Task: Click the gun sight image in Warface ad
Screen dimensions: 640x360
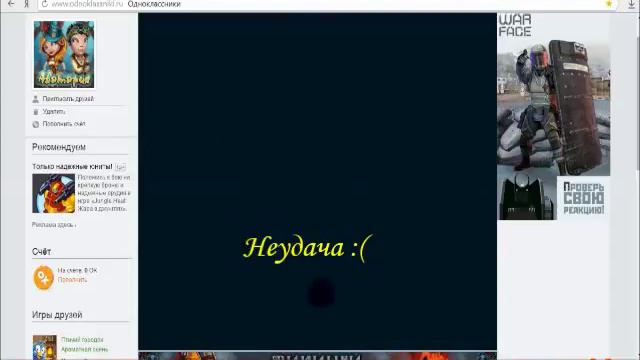Action: (527, 198)
